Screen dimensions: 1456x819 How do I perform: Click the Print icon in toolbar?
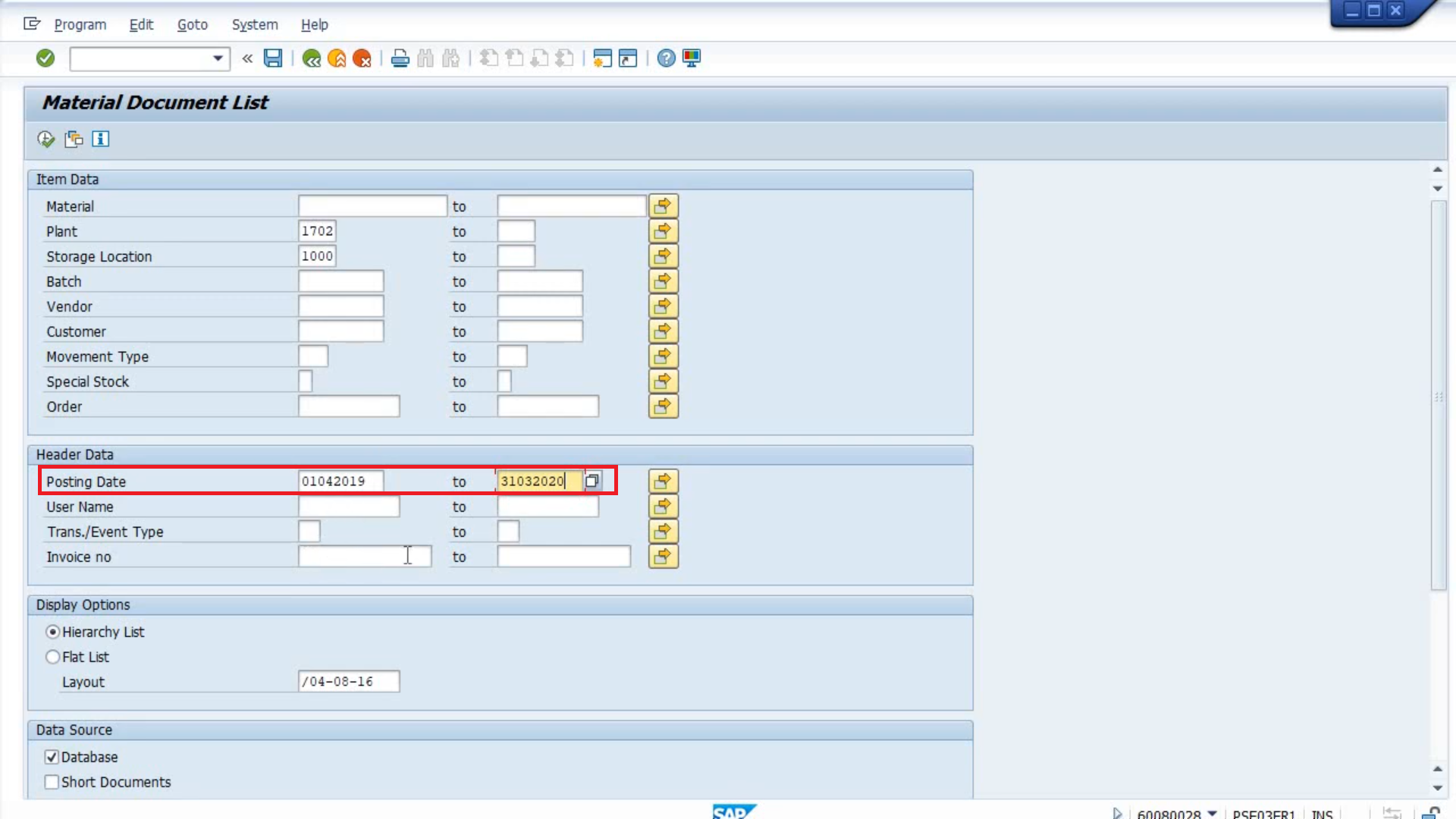[398, 58]
